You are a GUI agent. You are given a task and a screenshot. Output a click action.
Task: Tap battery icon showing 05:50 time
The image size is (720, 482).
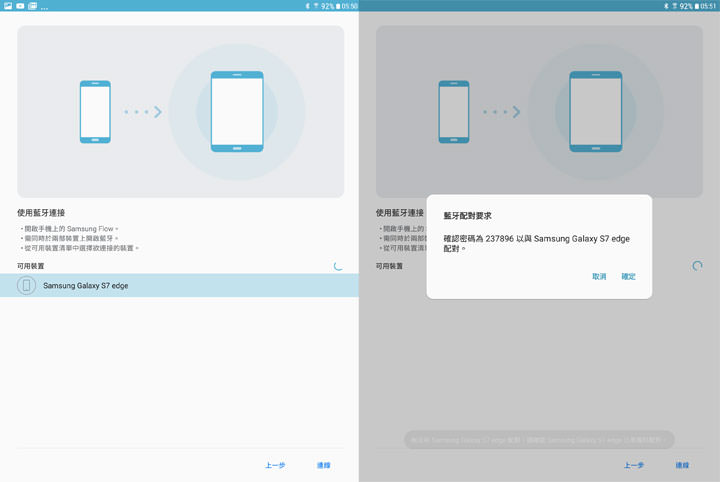pos(337,6)
